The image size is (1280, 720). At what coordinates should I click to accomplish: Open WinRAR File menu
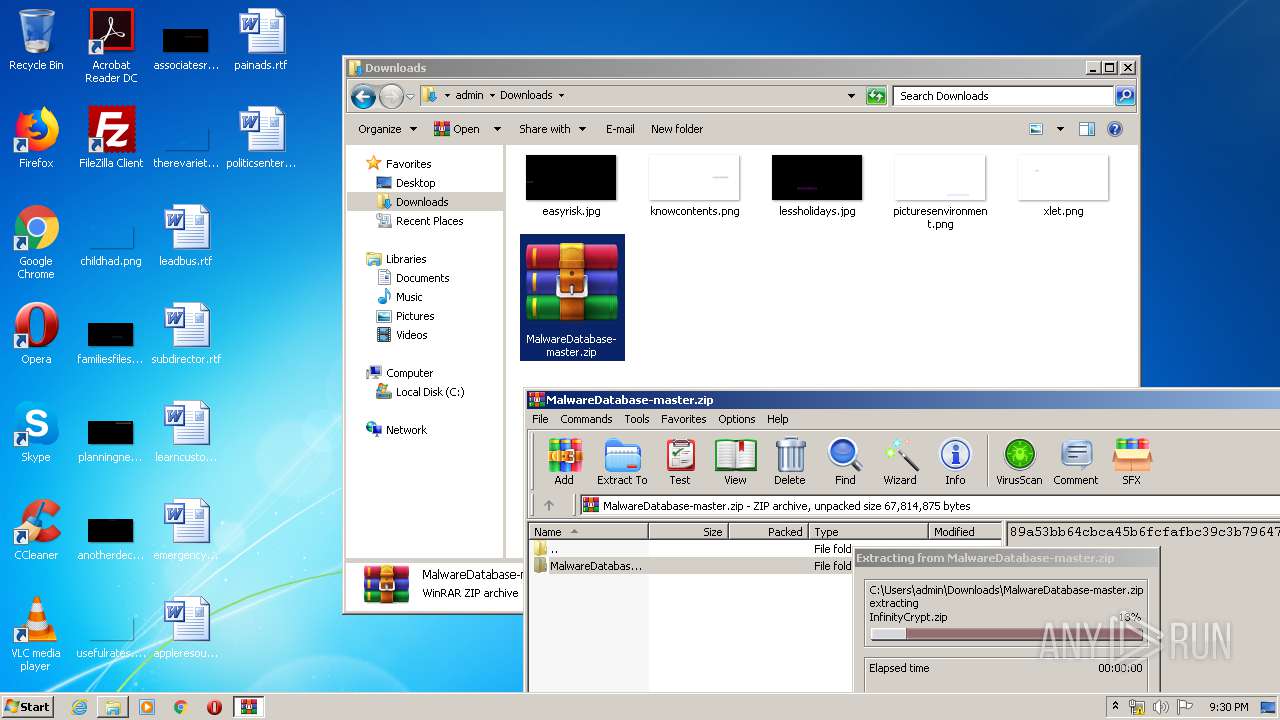click(540, 419)
